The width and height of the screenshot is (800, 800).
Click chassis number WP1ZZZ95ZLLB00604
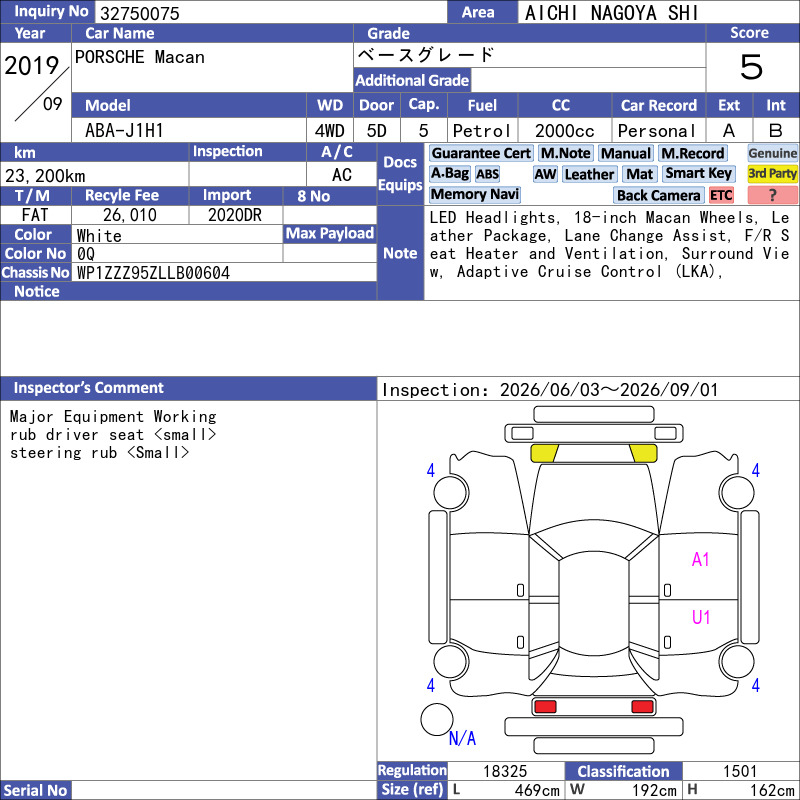click(x=153, y=273)
